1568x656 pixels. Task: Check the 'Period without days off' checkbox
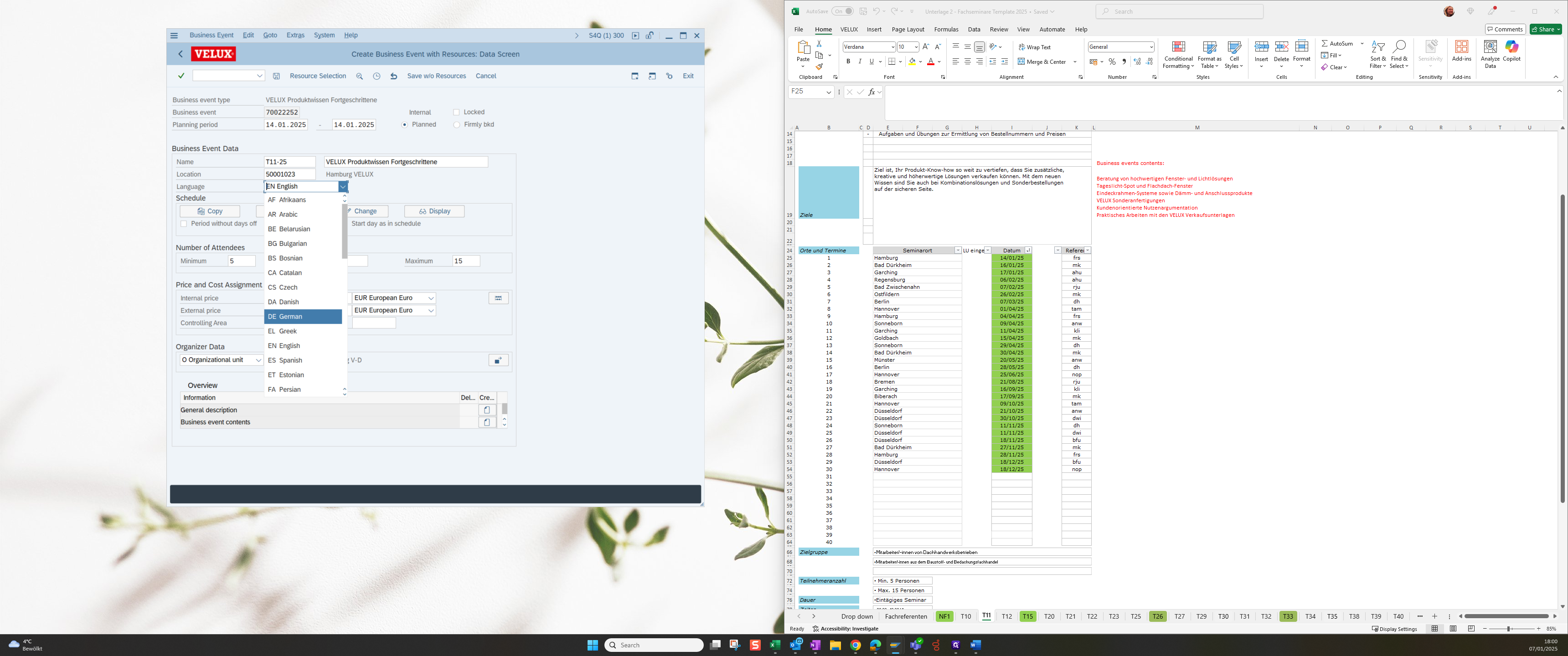point(184,224)
